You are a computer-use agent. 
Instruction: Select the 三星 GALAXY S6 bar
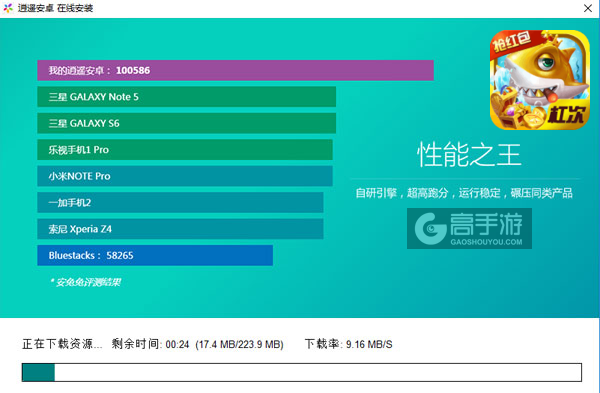point(186,123)
